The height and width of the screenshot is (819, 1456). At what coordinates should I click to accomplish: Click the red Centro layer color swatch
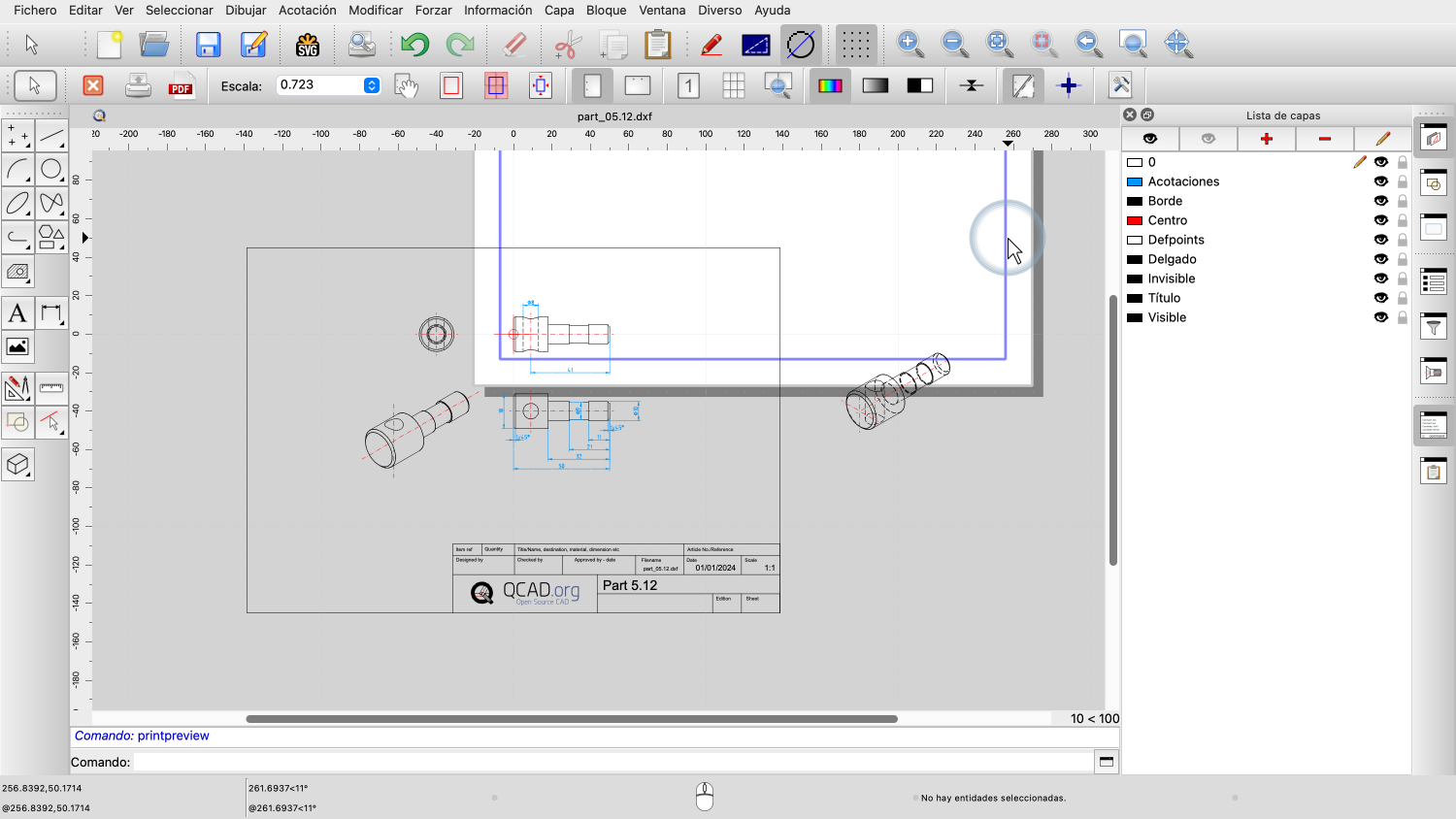[x=1134, y=220]
